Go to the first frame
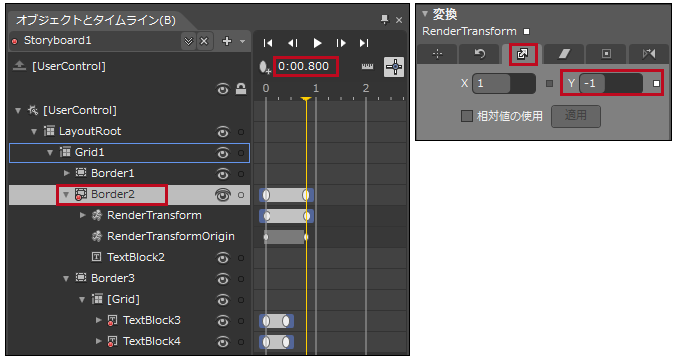Viewport: 674px width, 361px height. pyautogui.click(x=268, y=43)
